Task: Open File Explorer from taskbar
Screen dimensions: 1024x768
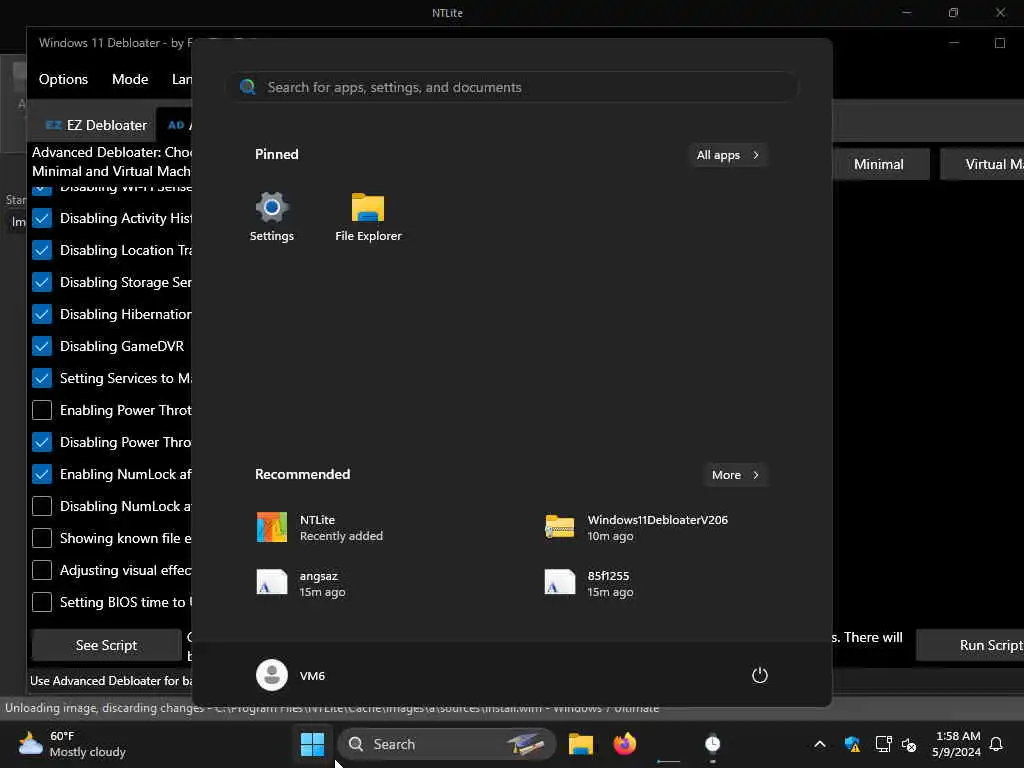Action: click(x=581, y=744)
